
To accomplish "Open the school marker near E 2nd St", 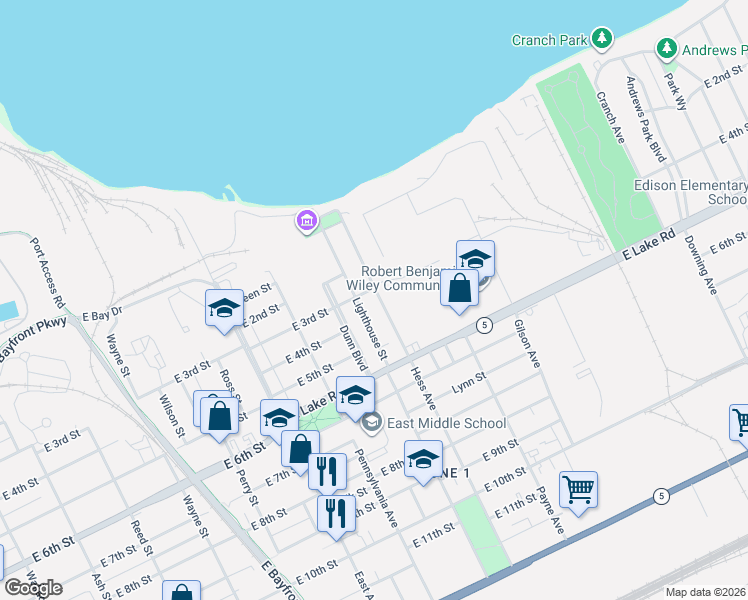I will 224,309.
